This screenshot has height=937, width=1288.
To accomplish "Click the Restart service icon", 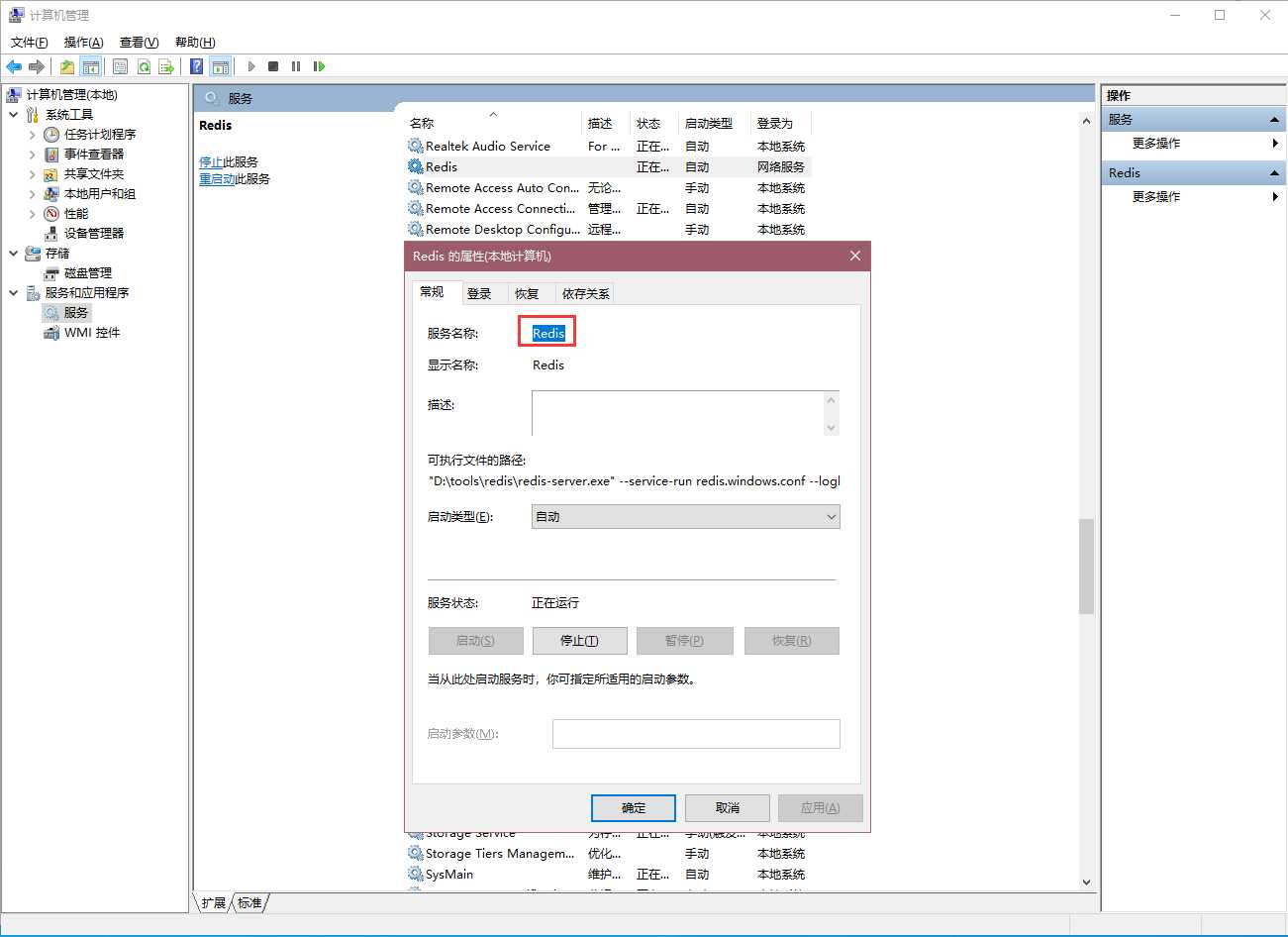I will click(x=319, y=66).
